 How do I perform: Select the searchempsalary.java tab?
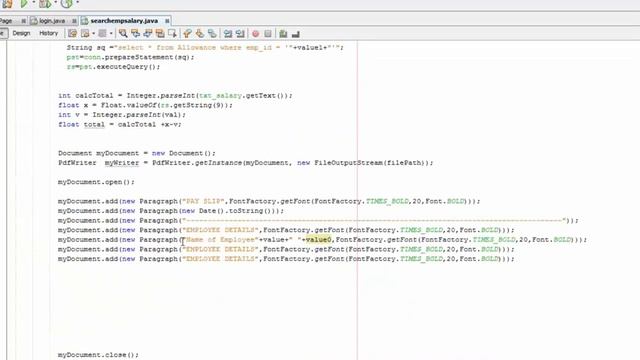coord(124,20)
